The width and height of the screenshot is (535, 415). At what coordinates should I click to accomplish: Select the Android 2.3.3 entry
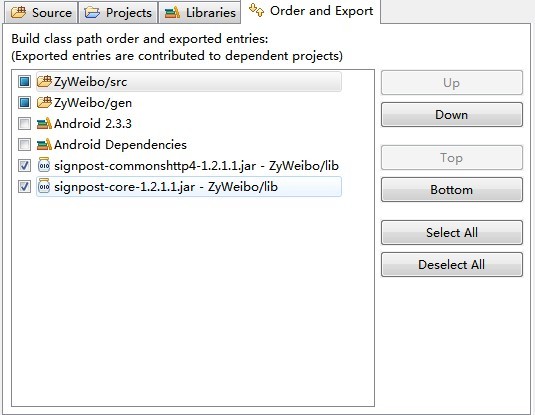click(x=93, y=124)
